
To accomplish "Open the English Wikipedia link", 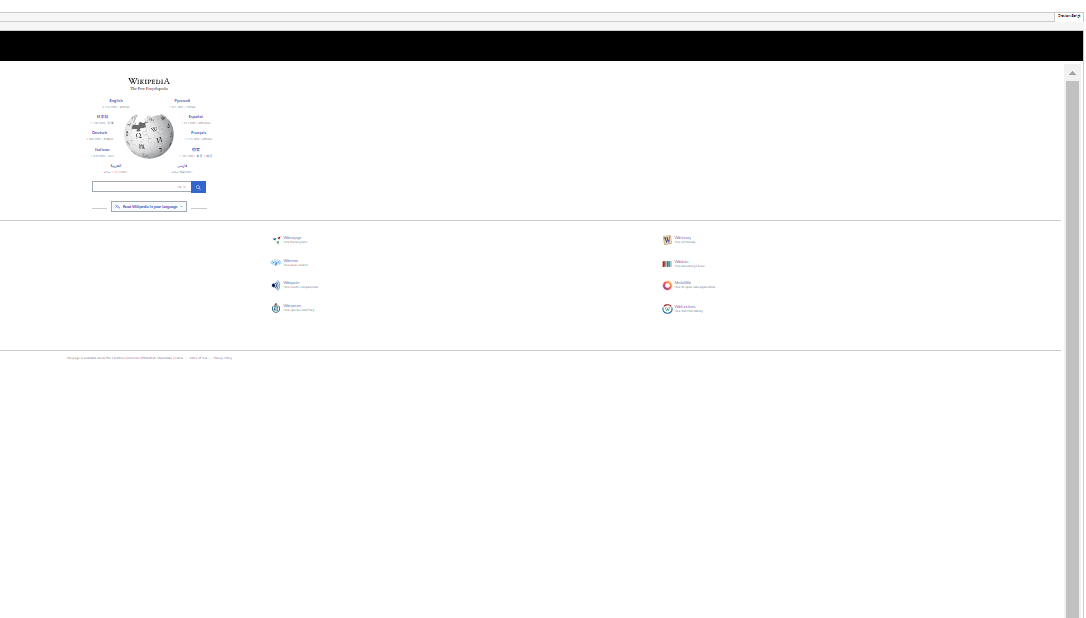I will (116, 101).
